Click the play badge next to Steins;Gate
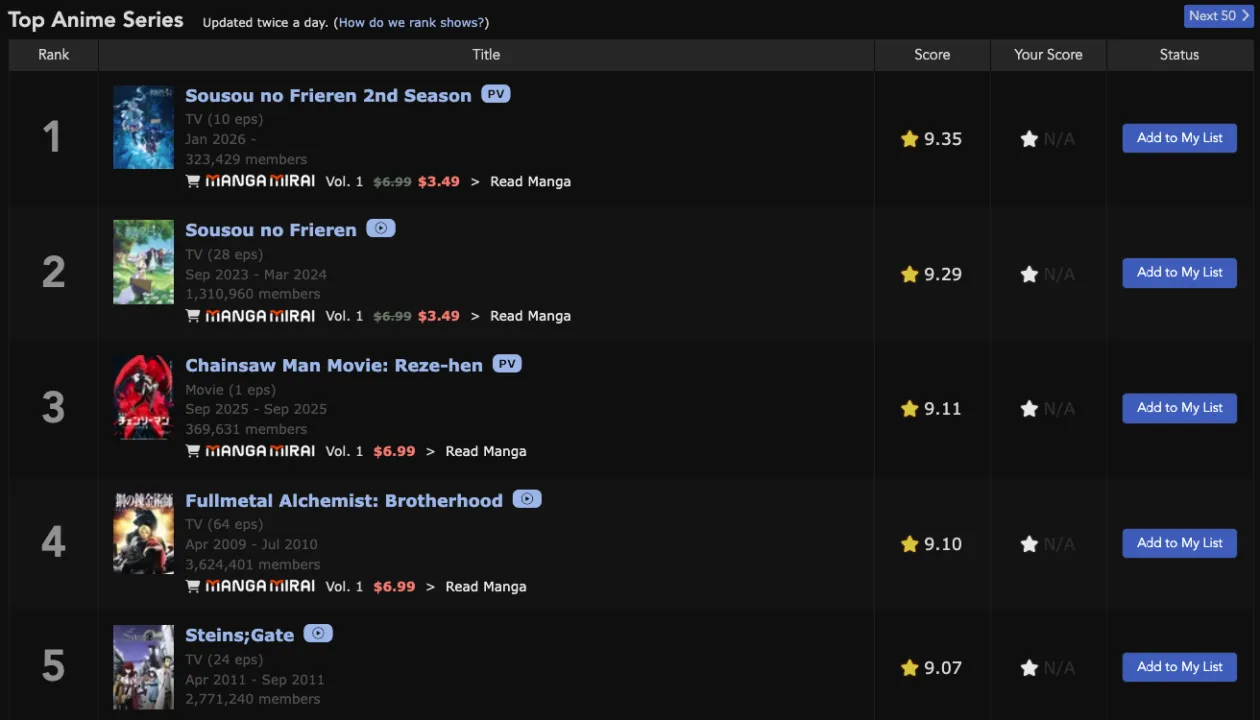The height and width of the screenshot is (720, 1260). [x=318, y=633]
